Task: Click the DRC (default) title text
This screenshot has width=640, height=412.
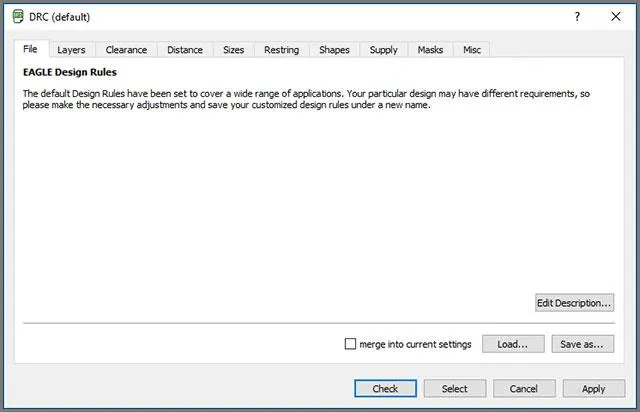Action: (60, 17)
